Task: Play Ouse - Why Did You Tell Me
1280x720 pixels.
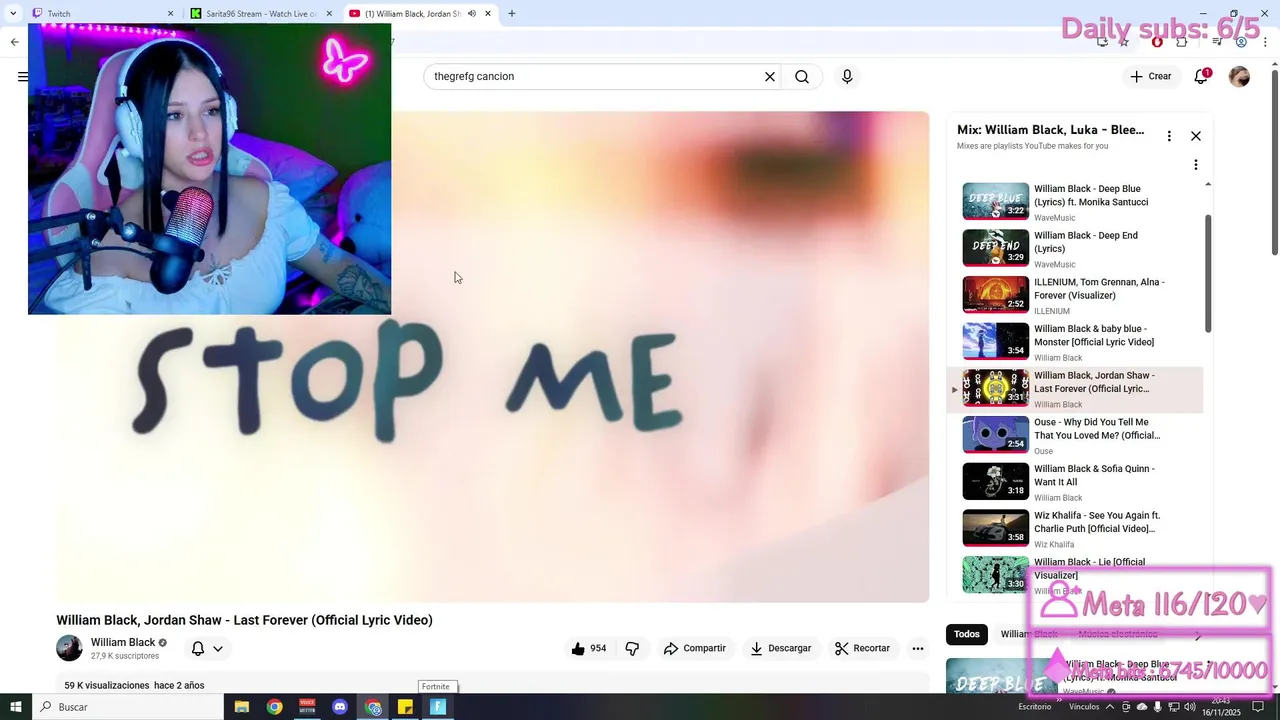Action: [1076, 436]
